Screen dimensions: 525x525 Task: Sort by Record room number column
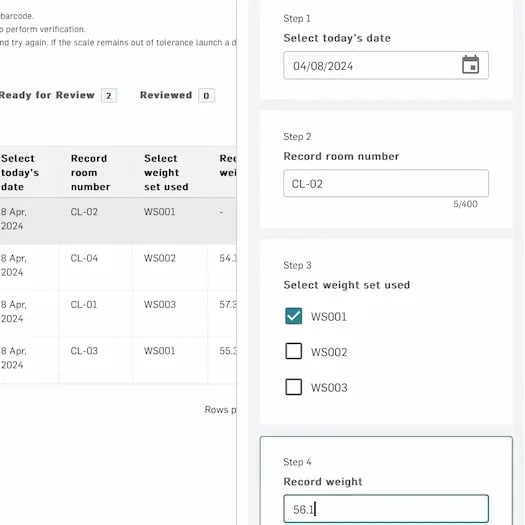[x=90, y=172]
